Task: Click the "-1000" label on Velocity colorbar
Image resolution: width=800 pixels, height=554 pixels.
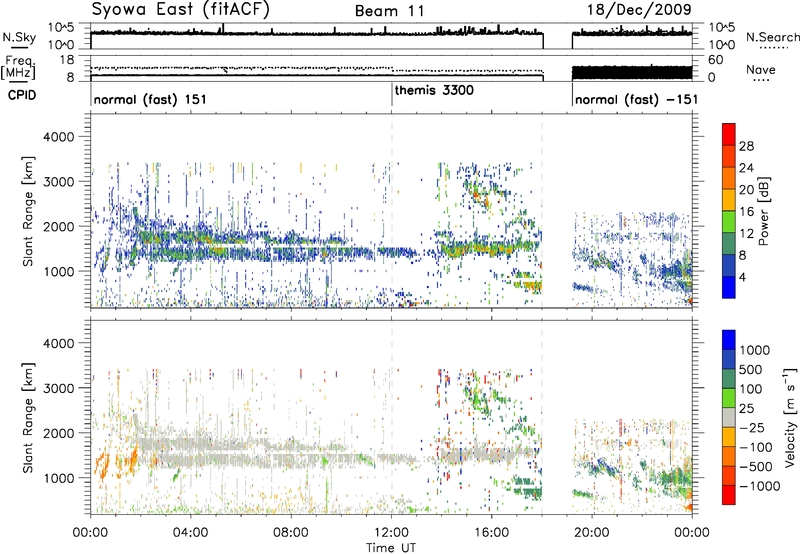Action: coord(759,486)
